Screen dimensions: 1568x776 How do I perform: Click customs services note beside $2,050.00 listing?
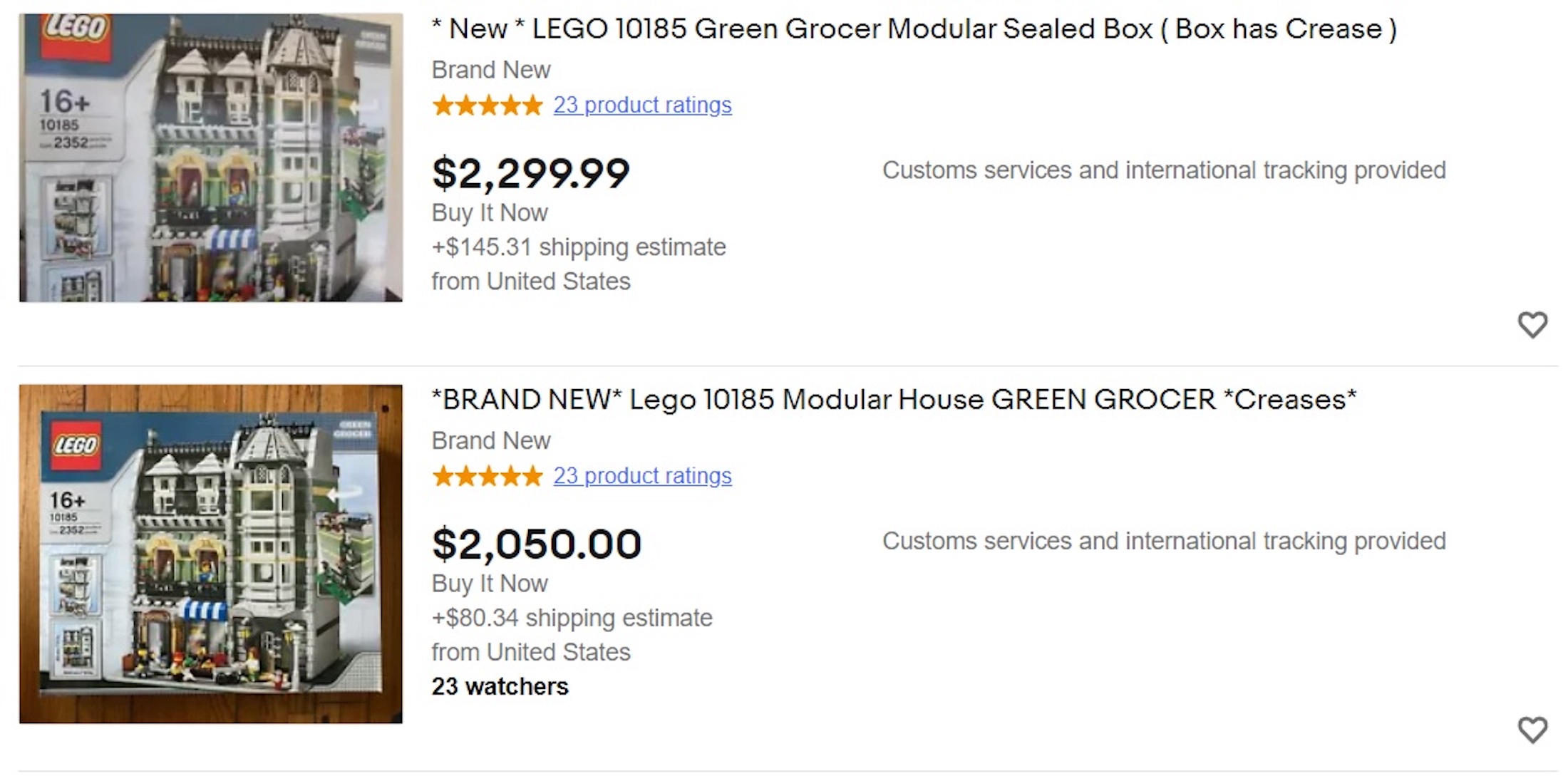[1164, 541]
